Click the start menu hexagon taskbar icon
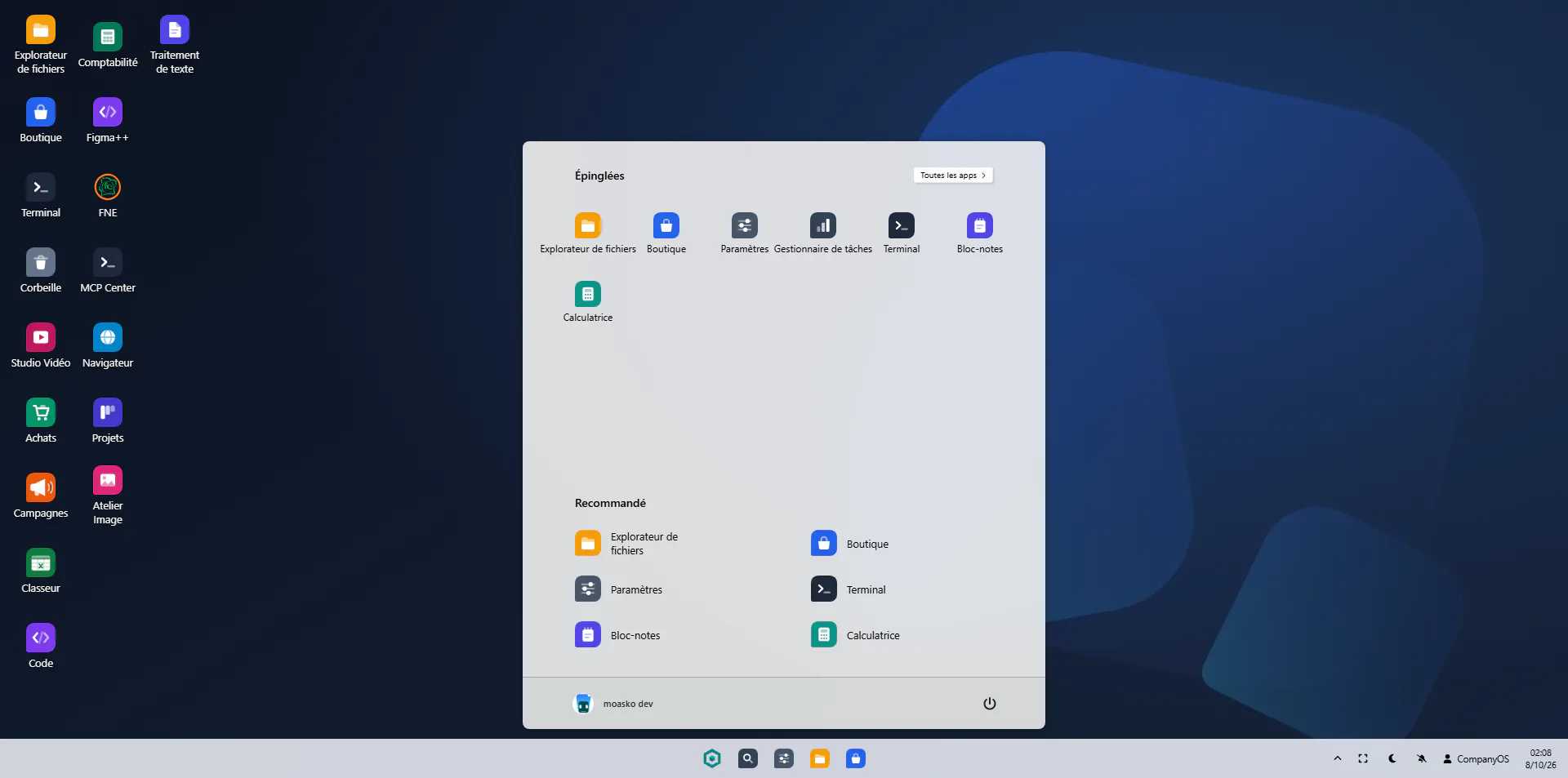Viewport: 1568px width, 778px height. tap(712, 758)
